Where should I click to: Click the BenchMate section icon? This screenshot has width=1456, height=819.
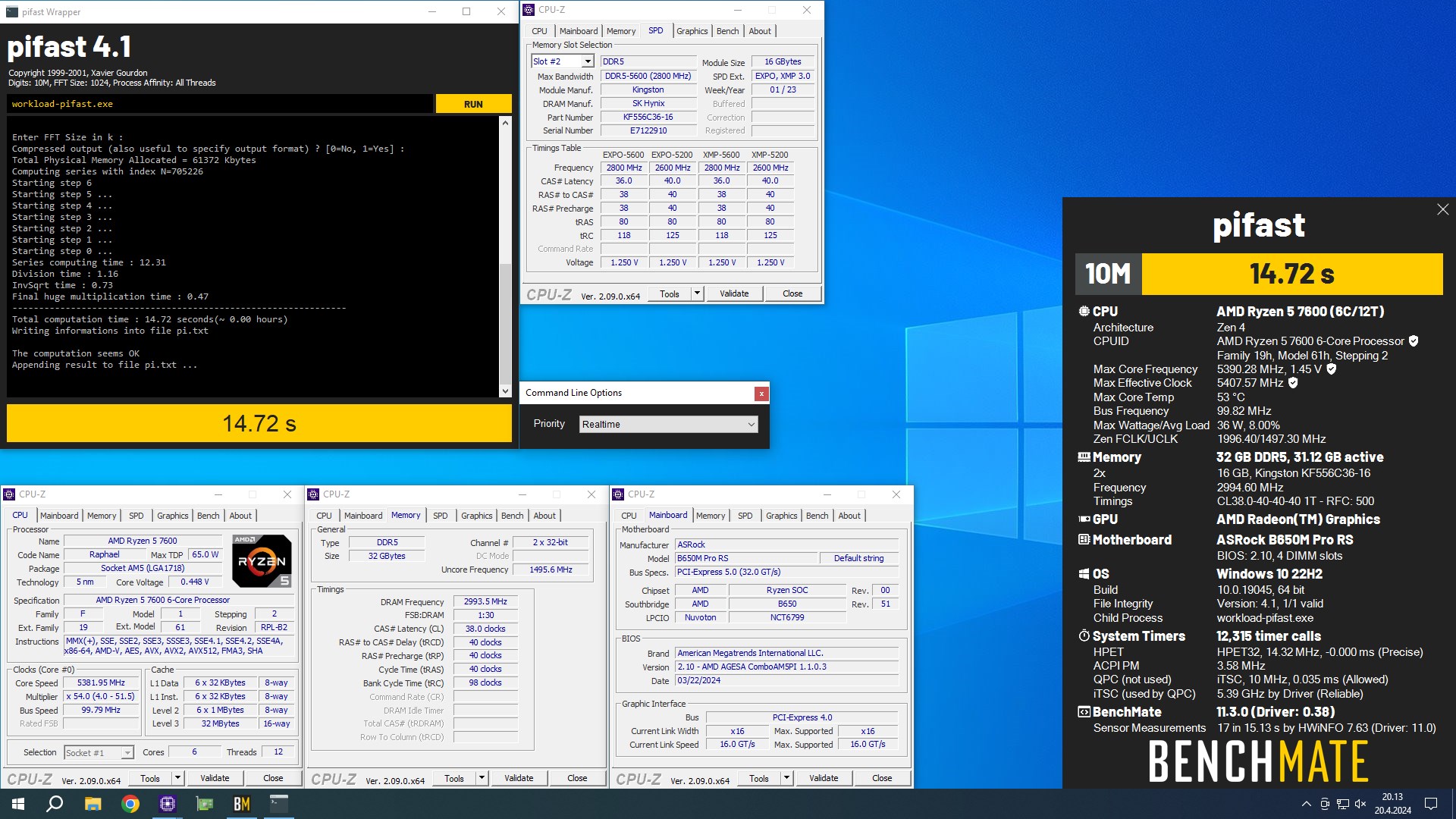tap(1084, 712)
